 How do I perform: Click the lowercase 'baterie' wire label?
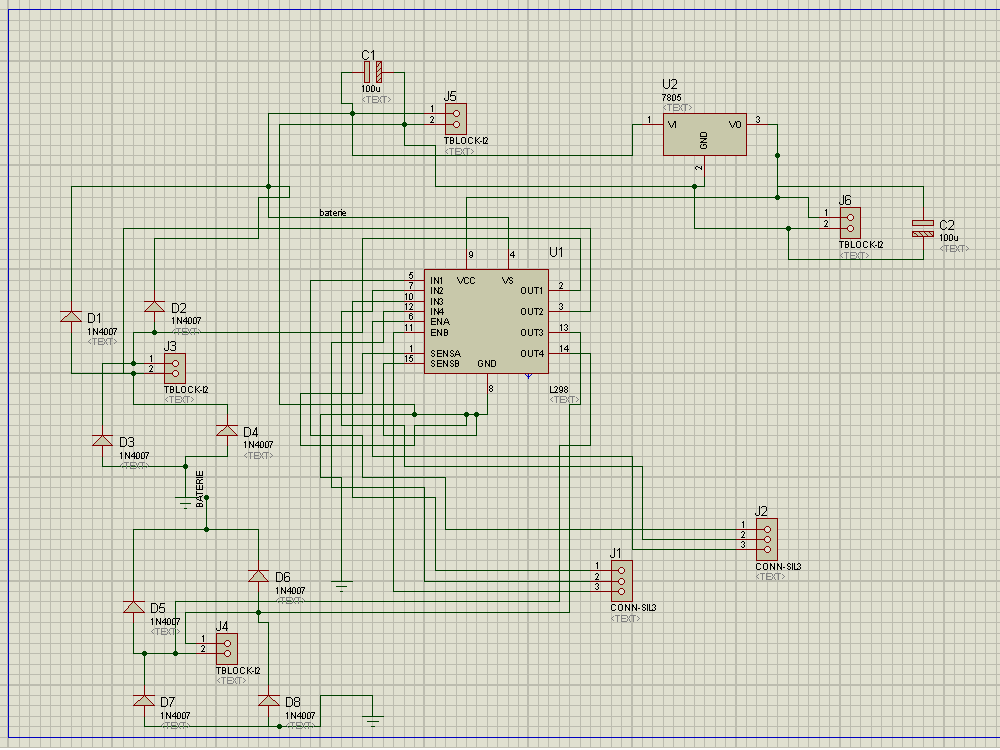point(333,213)
